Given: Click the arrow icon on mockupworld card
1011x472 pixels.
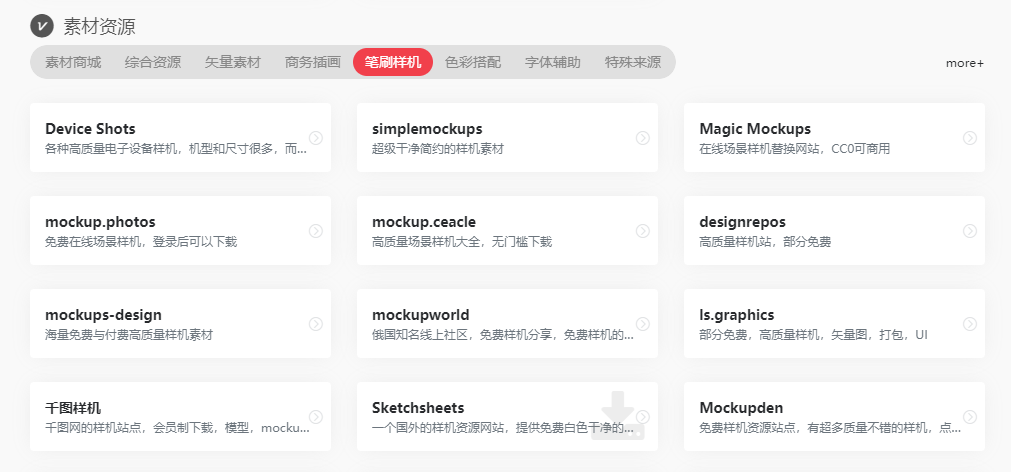Looking at the screenshot, I should pyautogui.click(x=643, y=323).
